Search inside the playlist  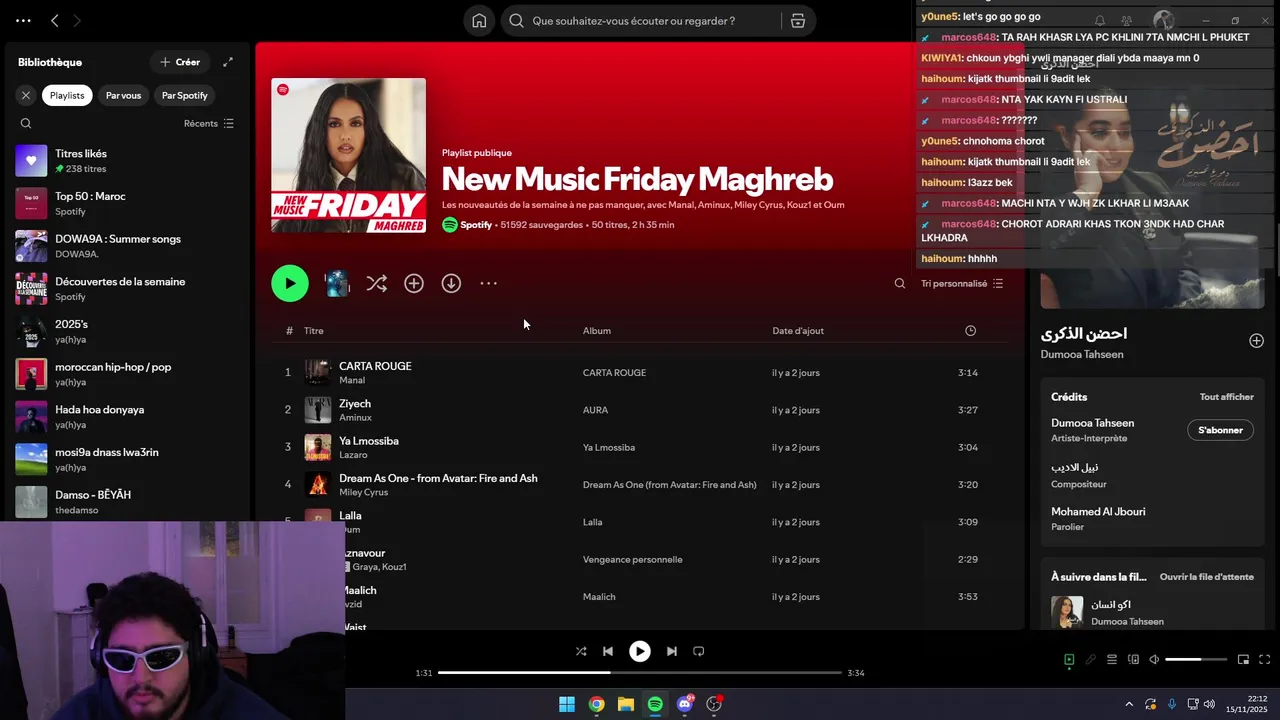pos(900,283)
